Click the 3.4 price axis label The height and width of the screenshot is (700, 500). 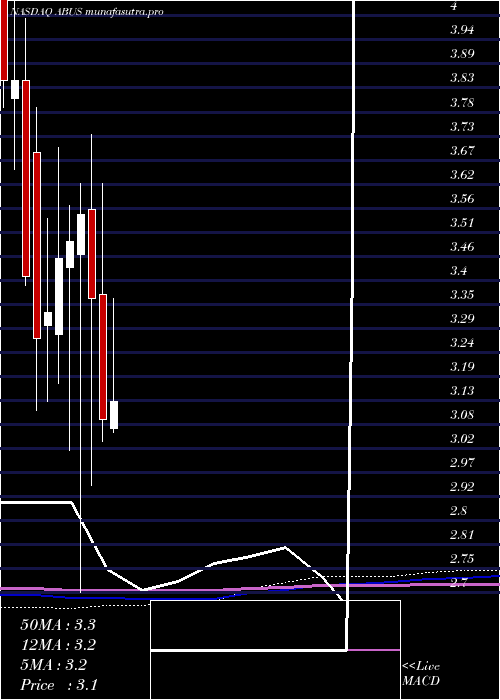(458, 271)
